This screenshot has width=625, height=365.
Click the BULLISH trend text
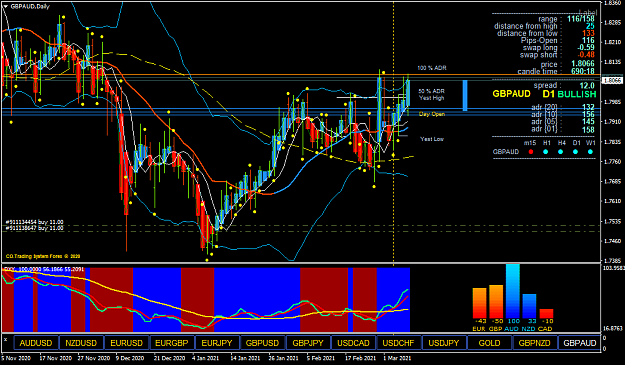pyautogui.click(x=577, y=94)
